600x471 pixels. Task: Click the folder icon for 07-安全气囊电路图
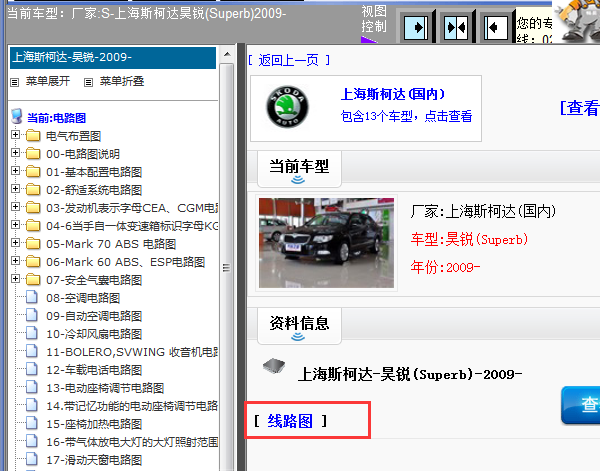point(33,279)
